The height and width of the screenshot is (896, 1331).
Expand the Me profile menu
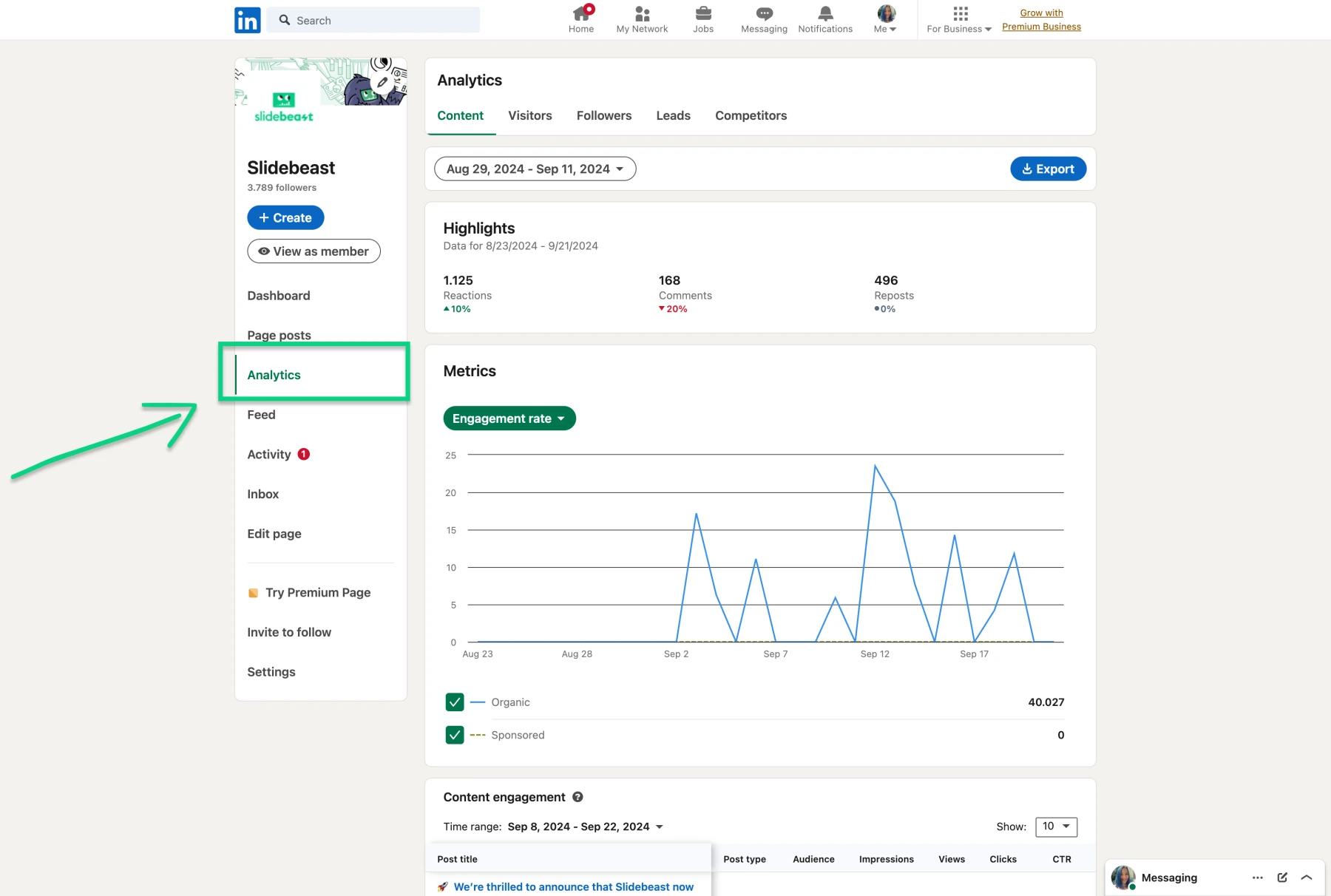tap(884, 19)
